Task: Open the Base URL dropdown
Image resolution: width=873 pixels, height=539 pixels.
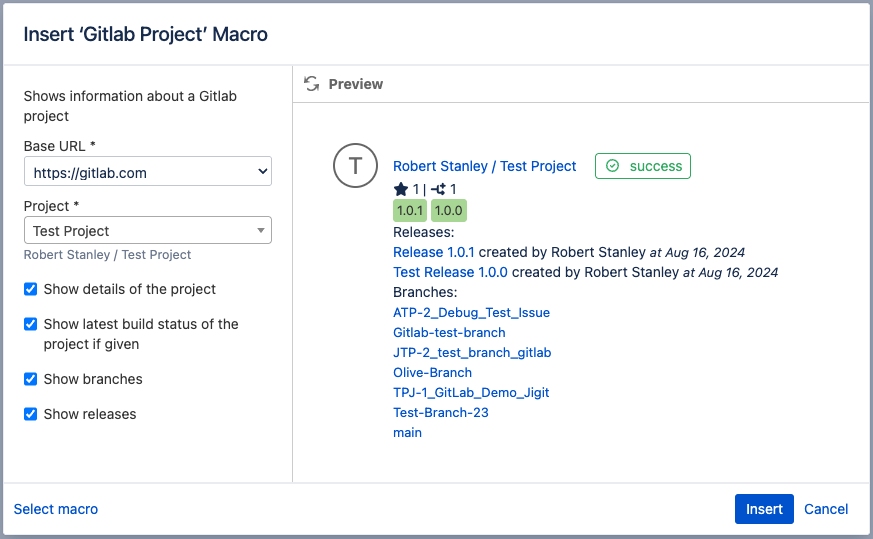Action: click(x=148, y=172)
